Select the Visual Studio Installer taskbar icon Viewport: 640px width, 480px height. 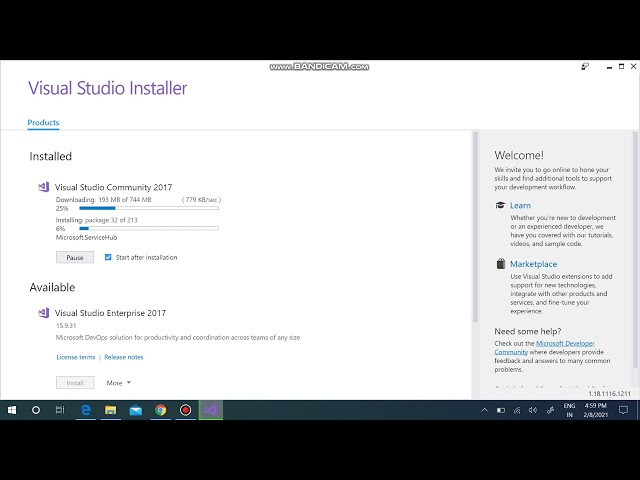(211, 410)
